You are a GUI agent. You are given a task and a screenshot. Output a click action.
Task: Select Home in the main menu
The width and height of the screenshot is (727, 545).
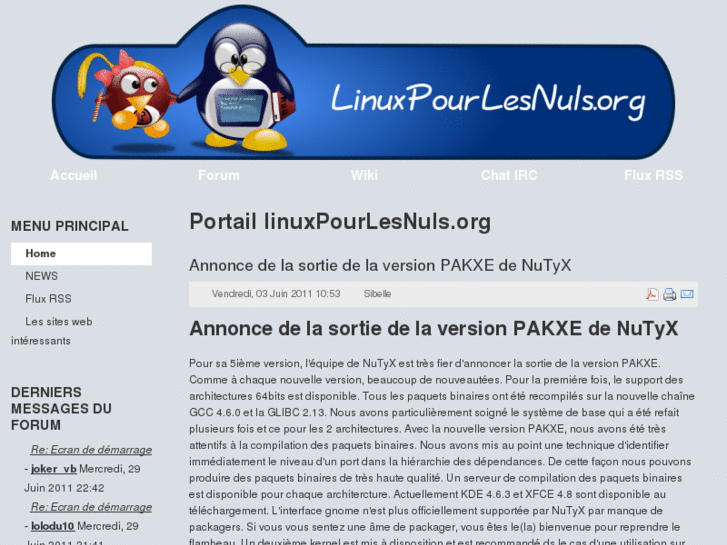[81, 254]
